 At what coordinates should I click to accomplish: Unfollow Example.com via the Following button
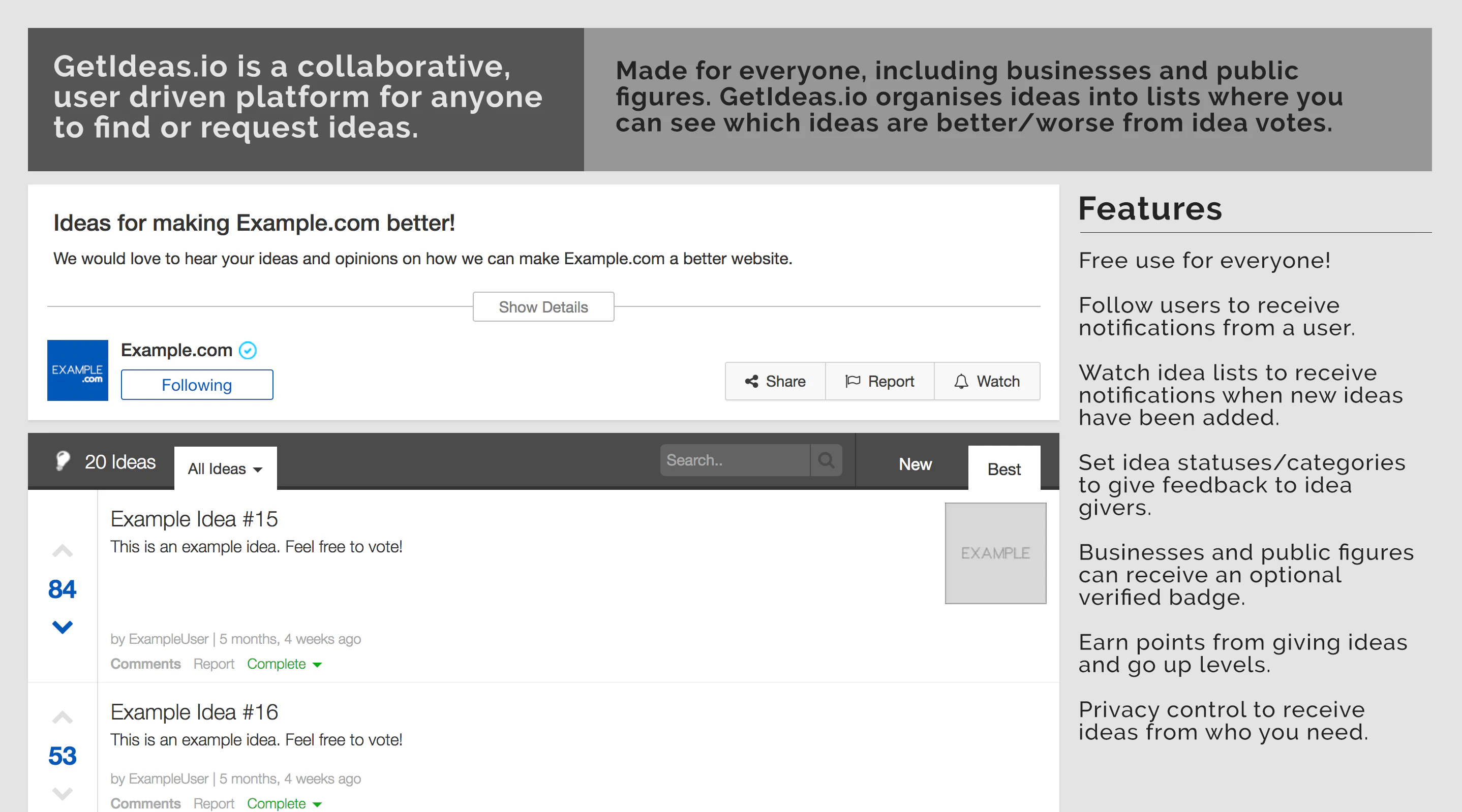click(x=196, y=385)
